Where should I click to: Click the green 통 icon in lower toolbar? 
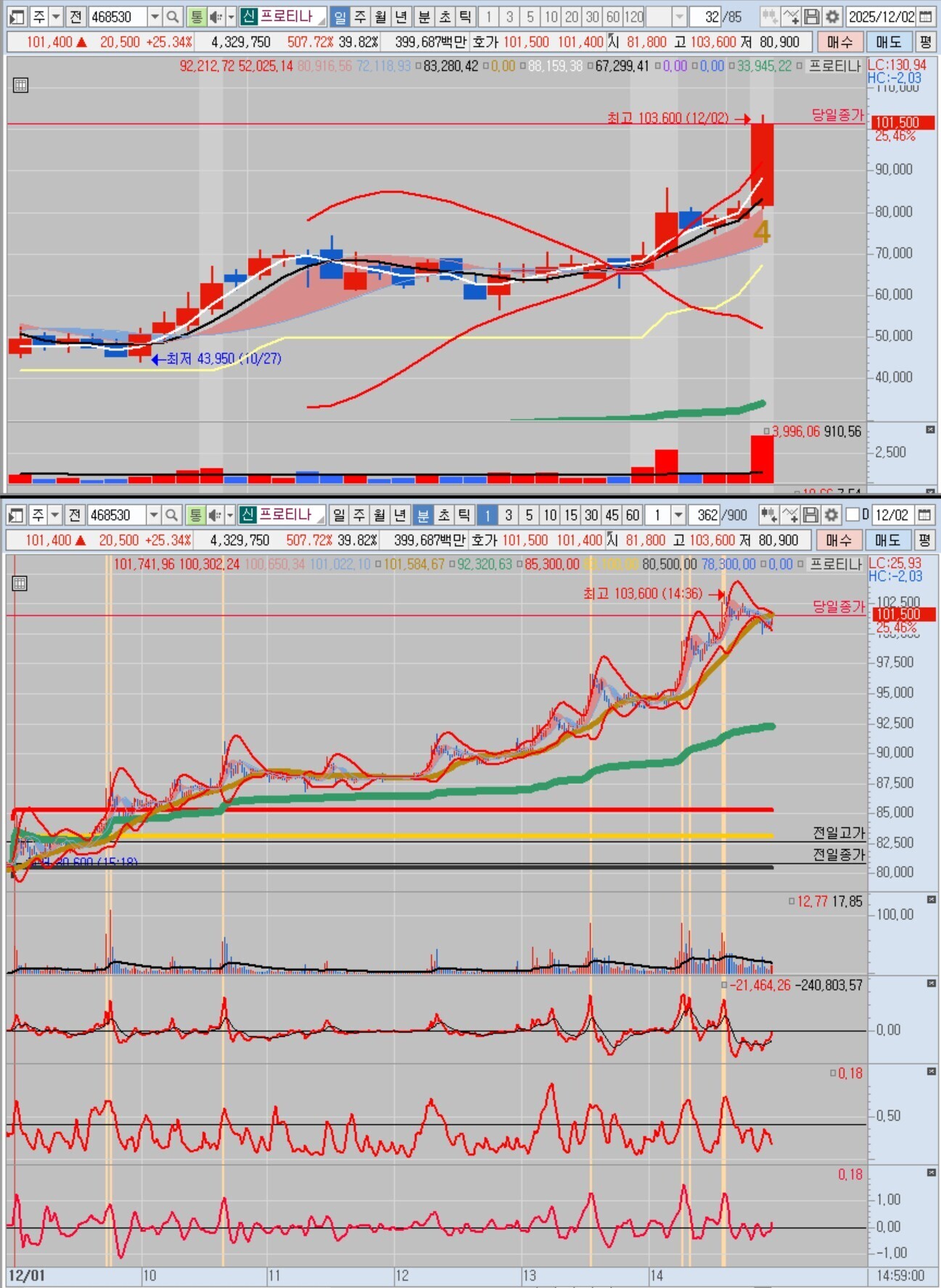(195, 515)
